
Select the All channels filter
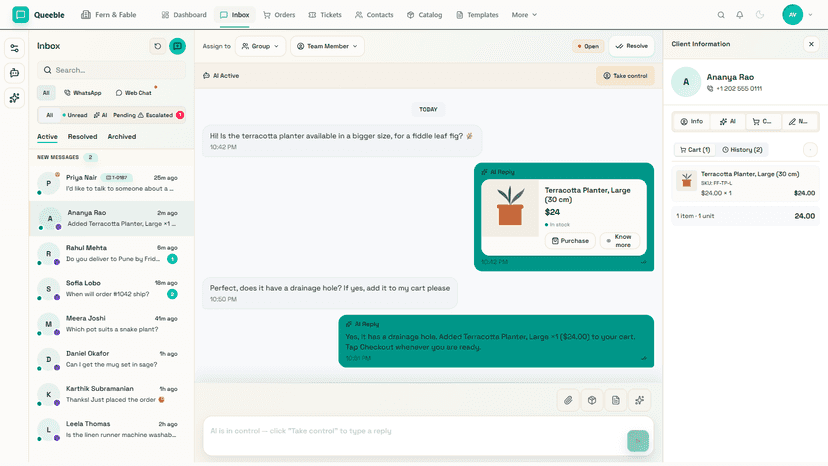coord(46,92)
